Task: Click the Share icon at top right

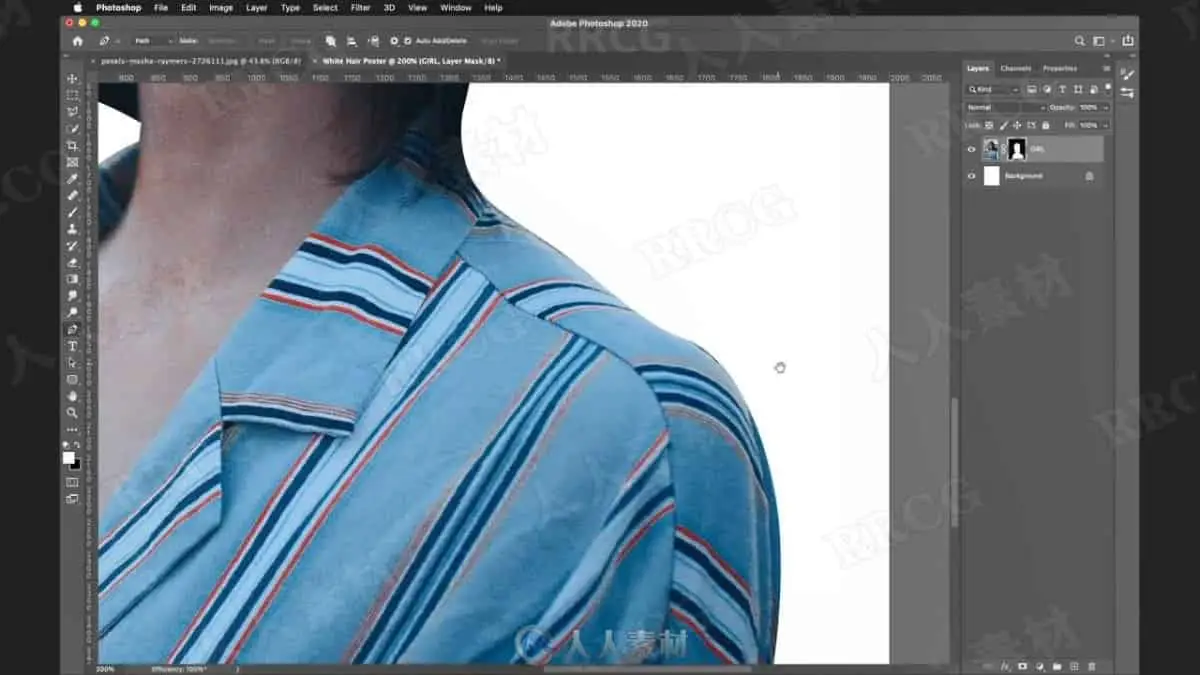Action: (x=1127, y=41)
